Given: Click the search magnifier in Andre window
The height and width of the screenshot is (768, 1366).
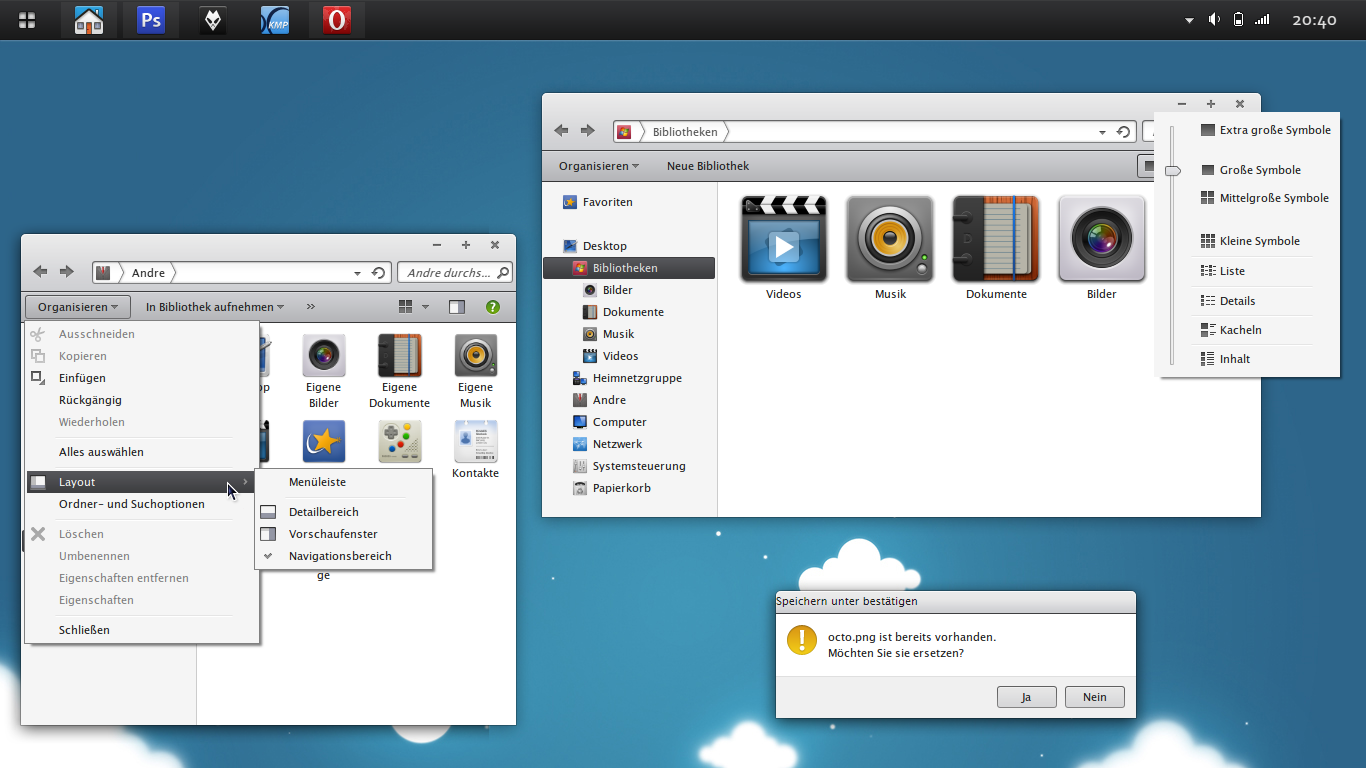Looking at the screenshot, I should point(503,272).
